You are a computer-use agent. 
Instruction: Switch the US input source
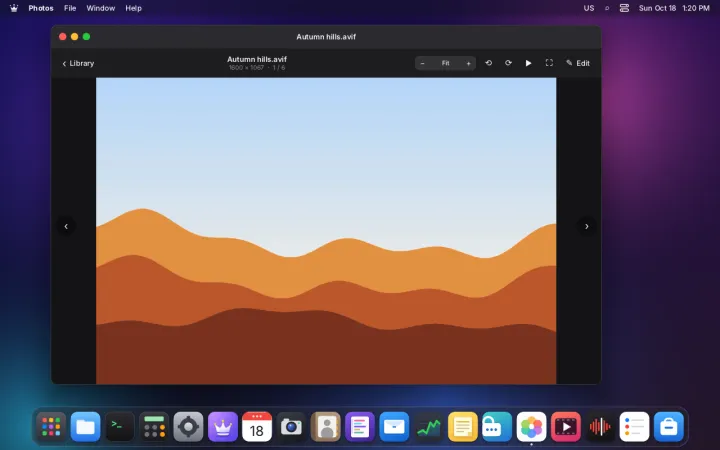tap(589, 8)
